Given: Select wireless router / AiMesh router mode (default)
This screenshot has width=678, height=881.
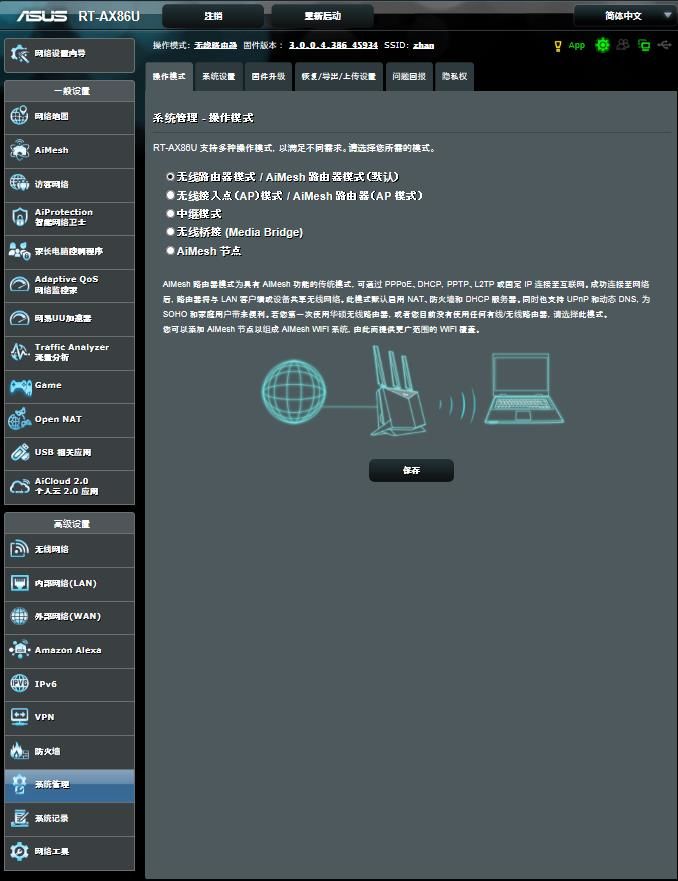Looking at the screenshot, I should click(170, 176).
